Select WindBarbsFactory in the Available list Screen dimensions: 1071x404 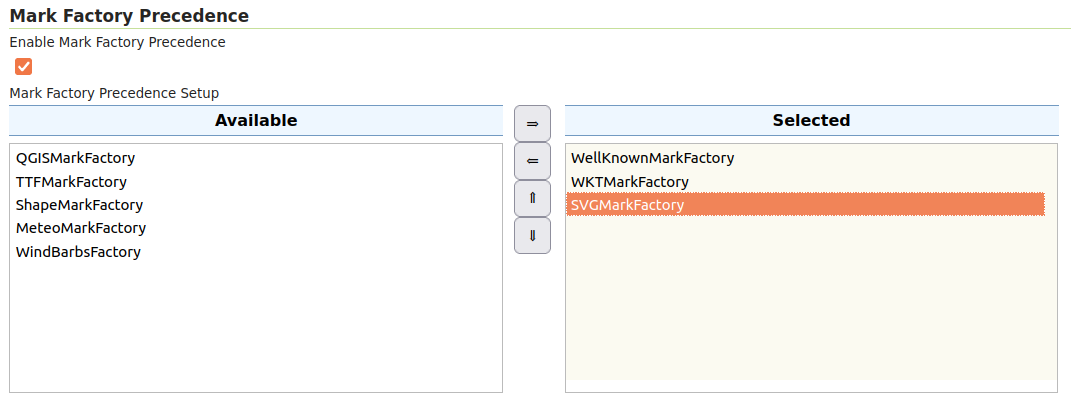[x=78, y=252]
